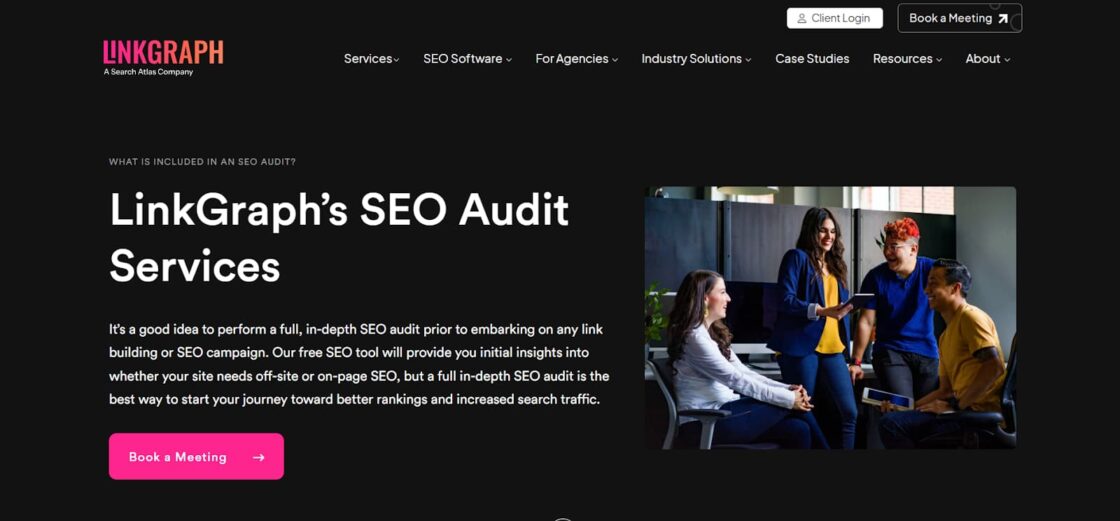Image resolution: width=1120 pixels, height=521 pixels.
Task: Click the office team photo
Action: tap(830, 317)
